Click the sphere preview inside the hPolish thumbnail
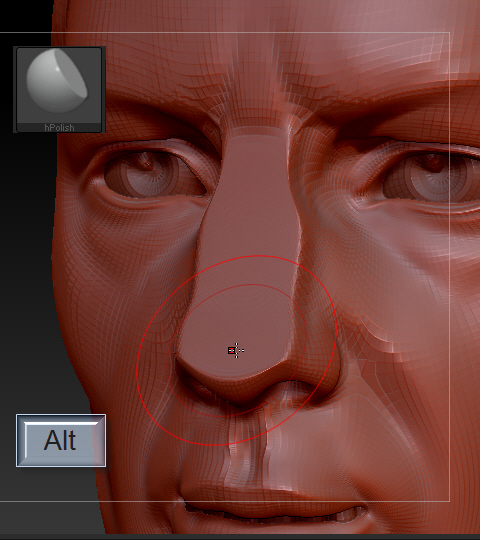The height and width of the screenshot is (540, 480). (x=57, y=81)
